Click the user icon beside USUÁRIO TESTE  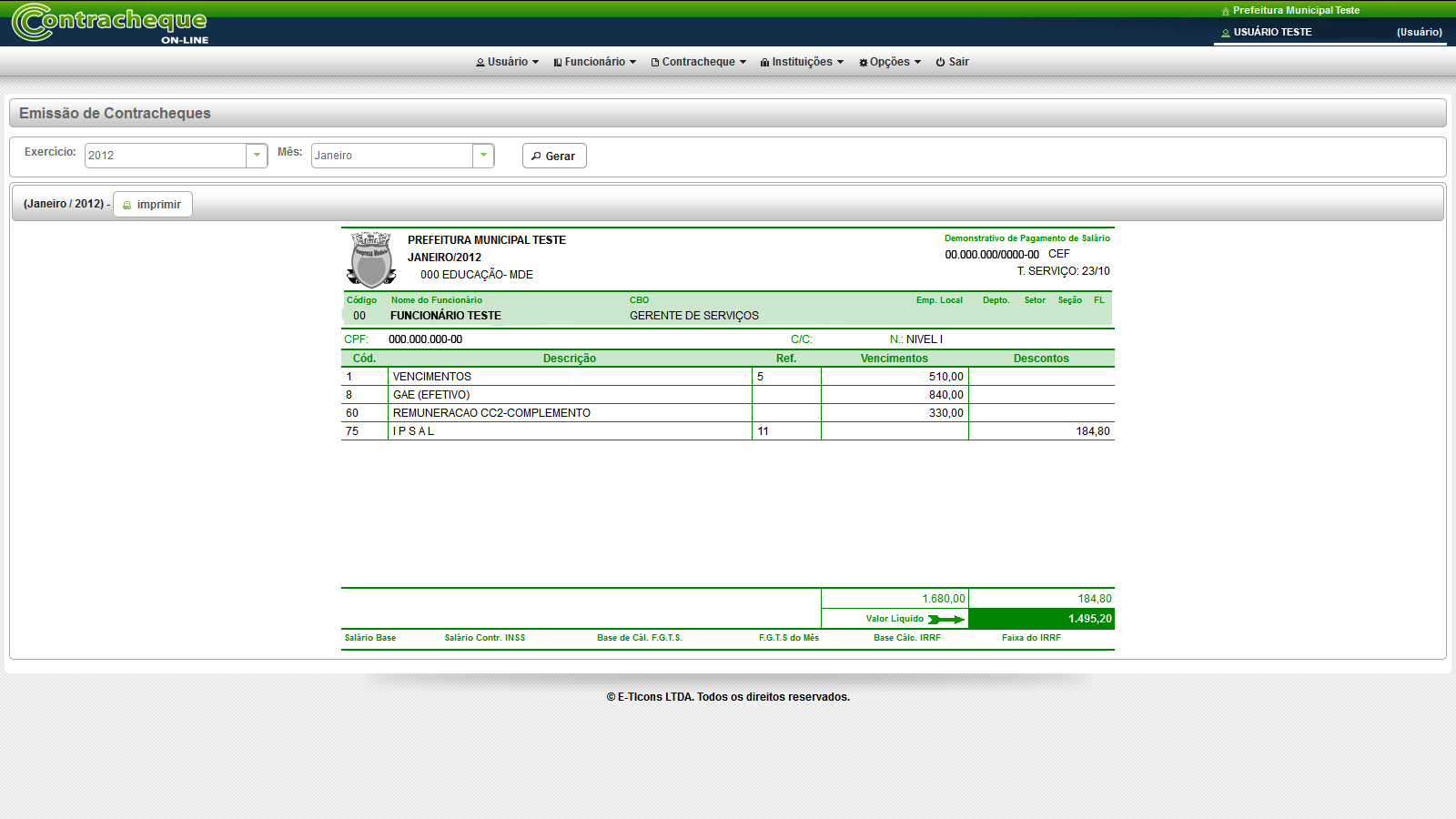(x=1225, y=33)
